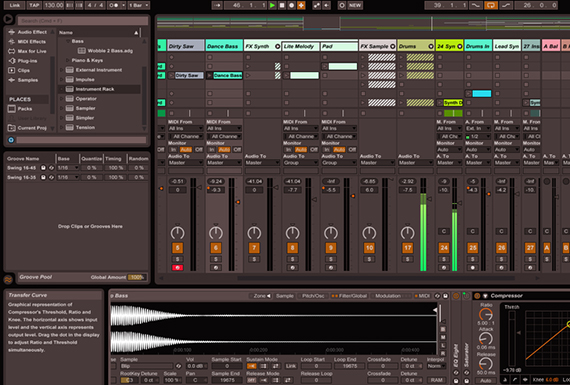Screen dimensions: 570x385
Task: Select the Operator instrument
Action: pyautogui.click(x=86, y=99)
